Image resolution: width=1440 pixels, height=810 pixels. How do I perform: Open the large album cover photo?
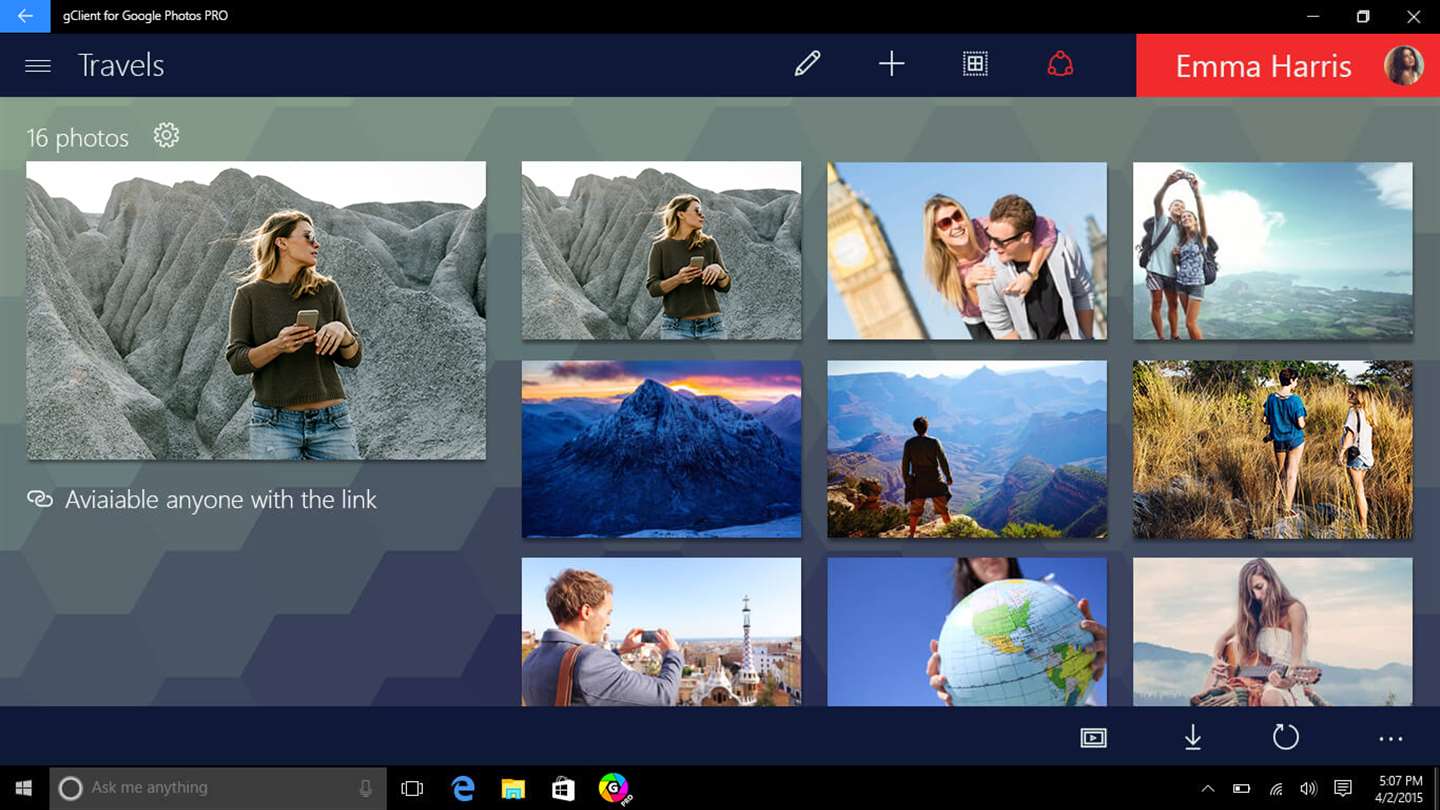pyautogui.click(x=256, y=311)
